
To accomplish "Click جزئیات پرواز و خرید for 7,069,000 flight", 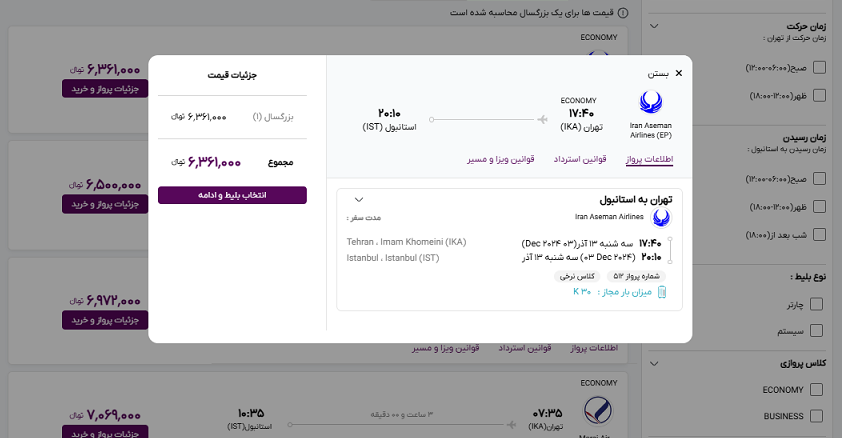I will [105, 432].
